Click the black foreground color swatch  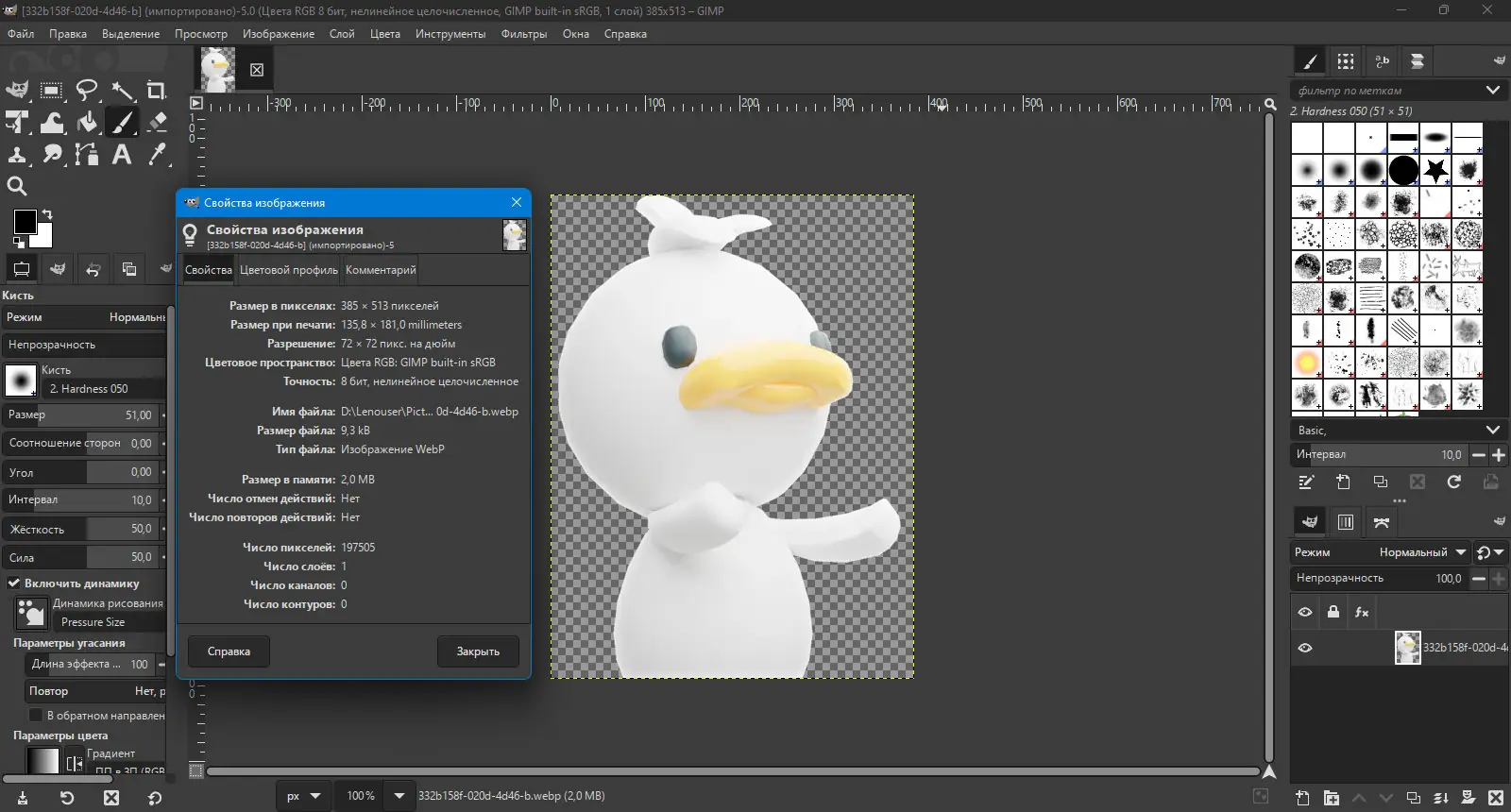point(25,222)
